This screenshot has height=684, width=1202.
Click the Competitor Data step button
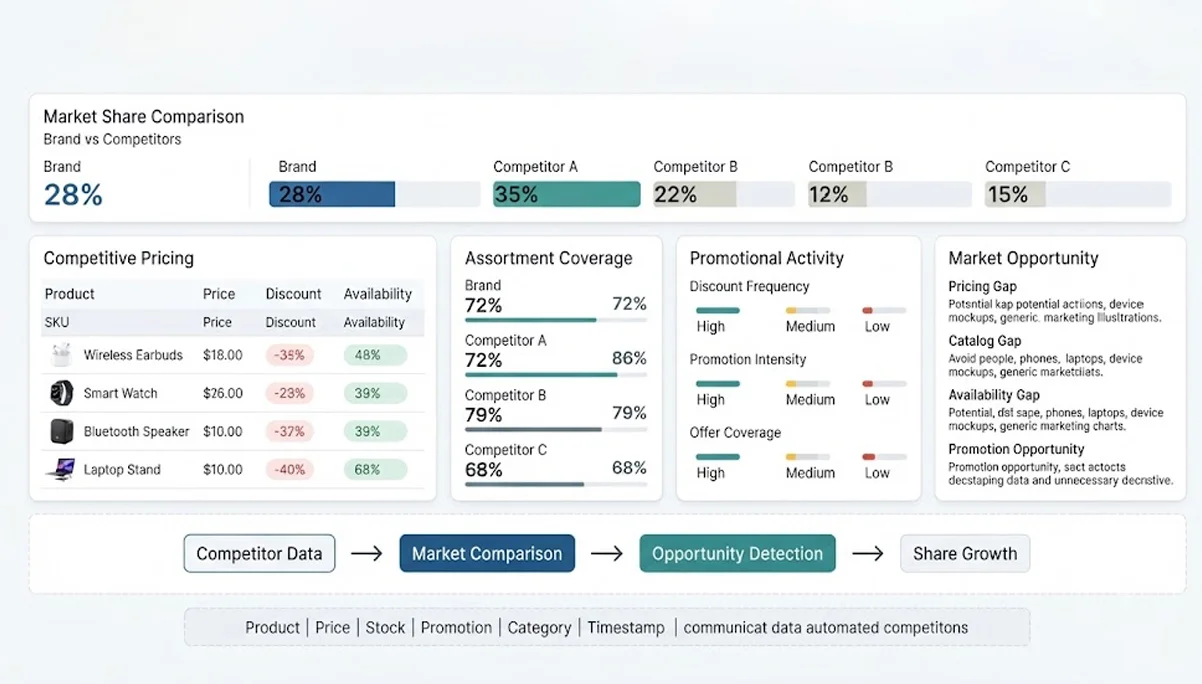[259, 553]
